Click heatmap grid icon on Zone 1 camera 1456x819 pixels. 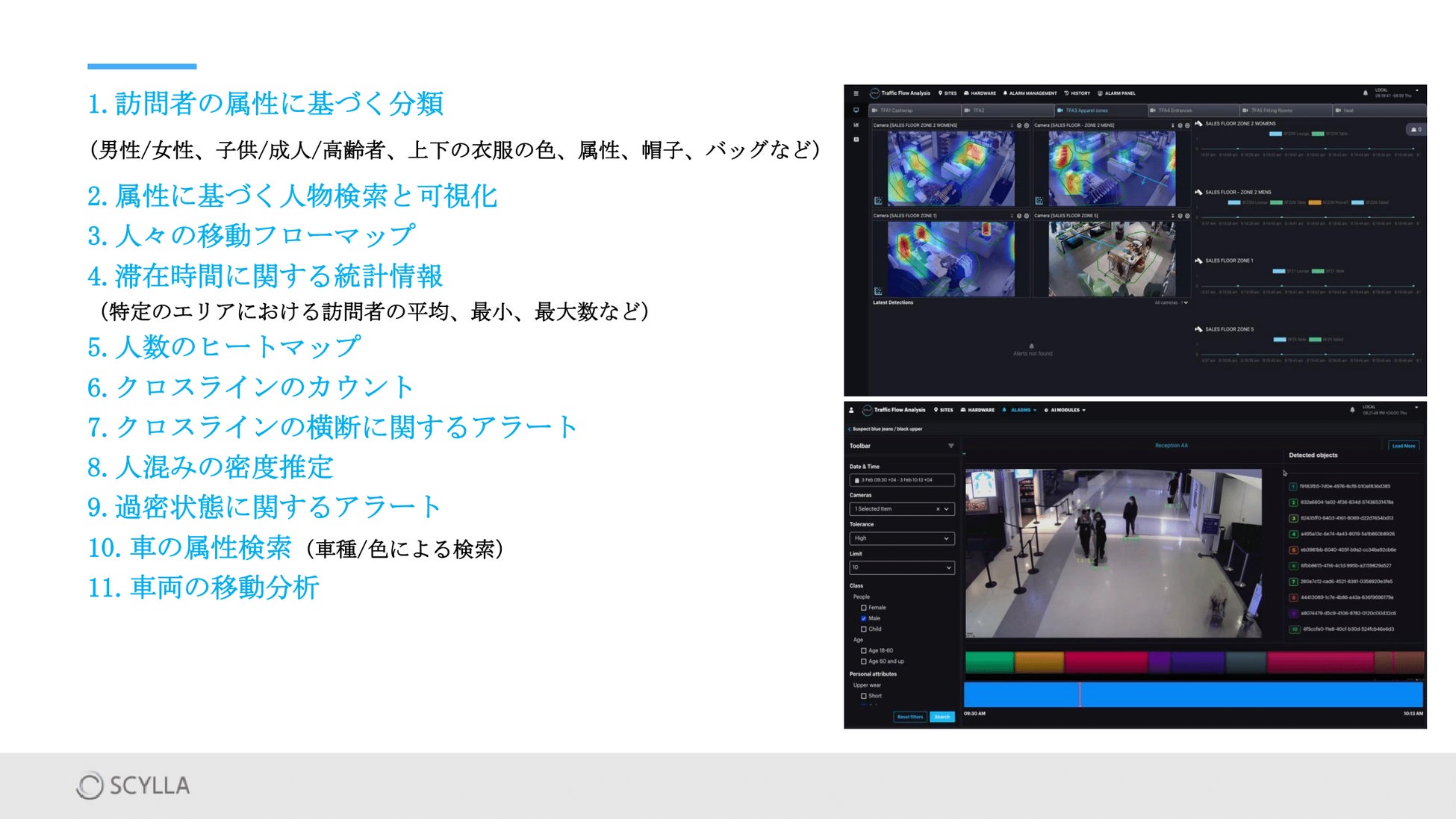(x=878, y=291)
